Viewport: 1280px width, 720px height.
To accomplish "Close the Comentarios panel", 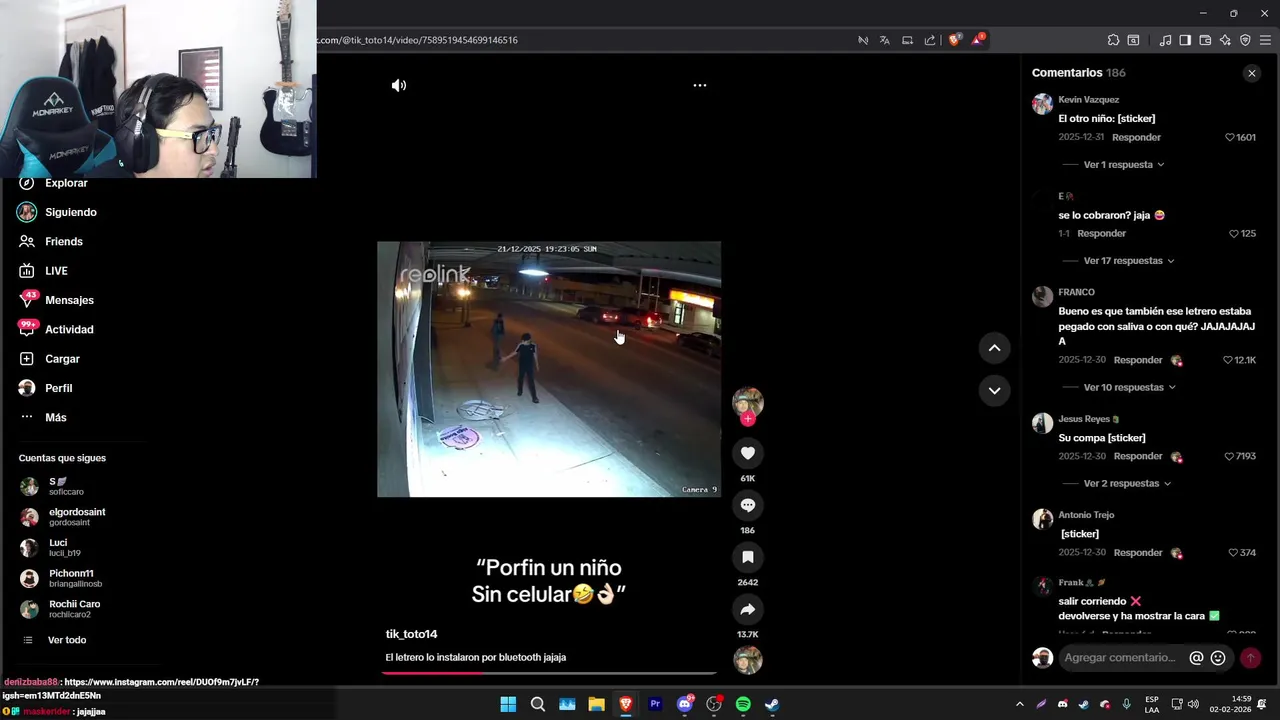I will (x=1251, y=73).
